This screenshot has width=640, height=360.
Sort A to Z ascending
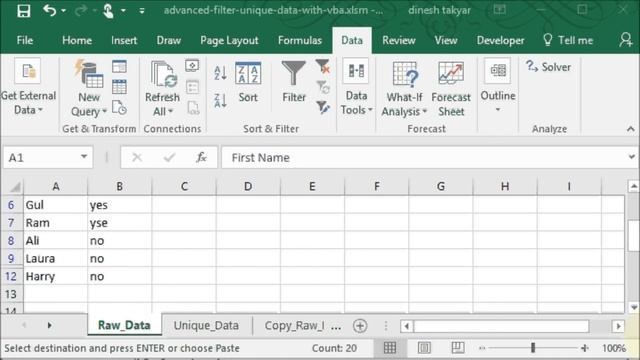(x=220, y=73)
